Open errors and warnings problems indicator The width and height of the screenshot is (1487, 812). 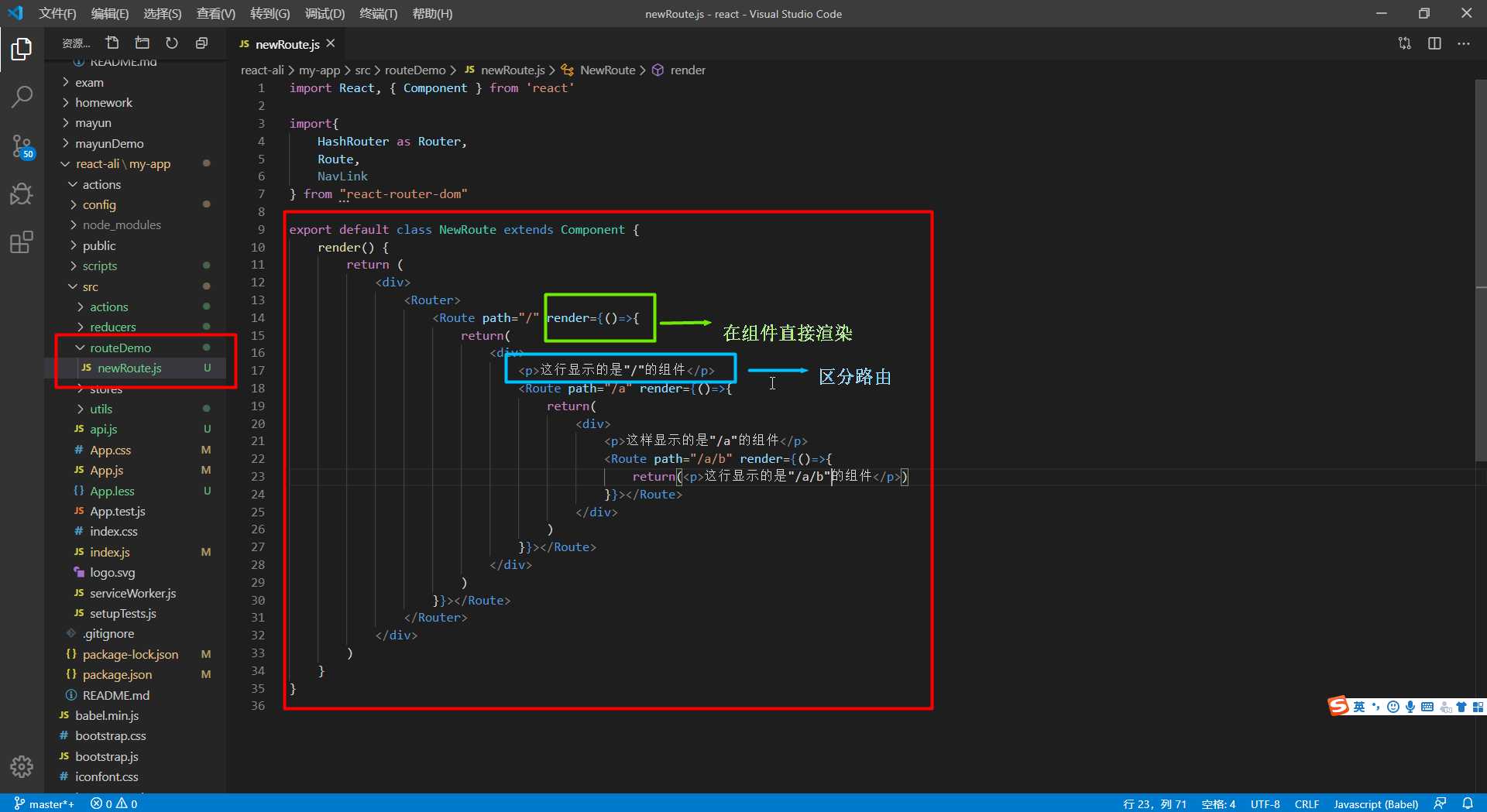coord(114,803)
